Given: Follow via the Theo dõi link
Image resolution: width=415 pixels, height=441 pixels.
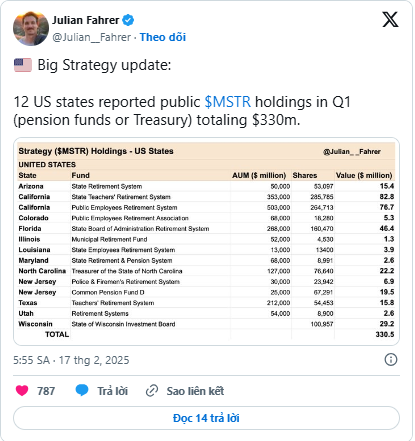Looking at the screenshot, I should pyautogui.click(x=163, y=37).
